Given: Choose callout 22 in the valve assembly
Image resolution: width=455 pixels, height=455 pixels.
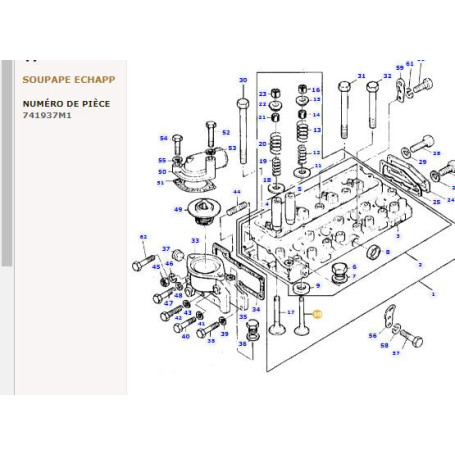Looking at the screenshot, I should [263, 104].
